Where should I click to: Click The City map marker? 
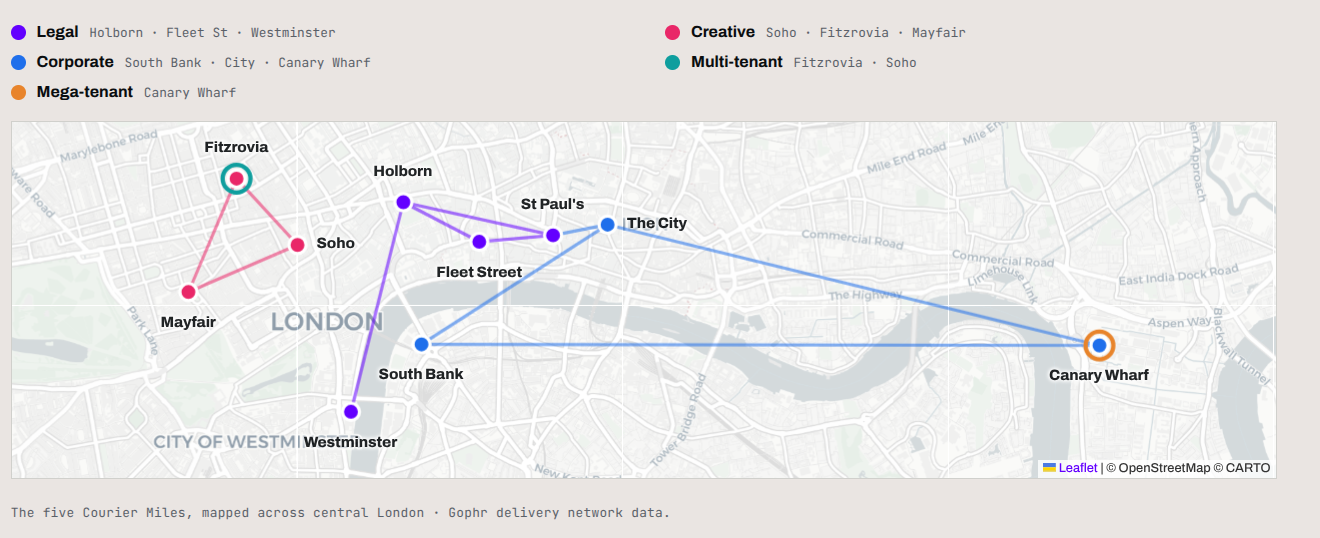[607, 224]
